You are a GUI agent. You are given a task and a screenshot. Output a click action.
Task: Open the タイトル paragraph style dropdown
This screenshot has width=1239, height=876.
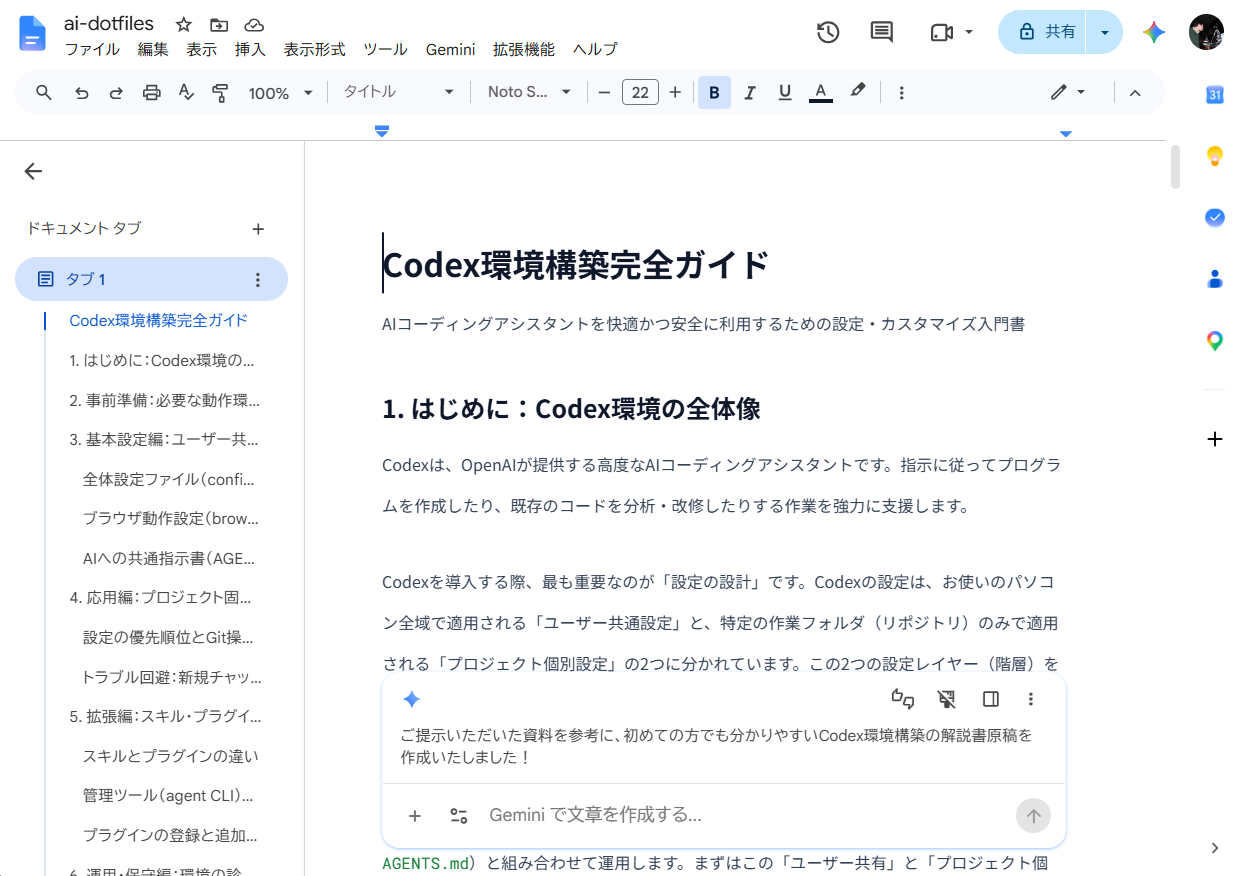(x=398, y=92)
